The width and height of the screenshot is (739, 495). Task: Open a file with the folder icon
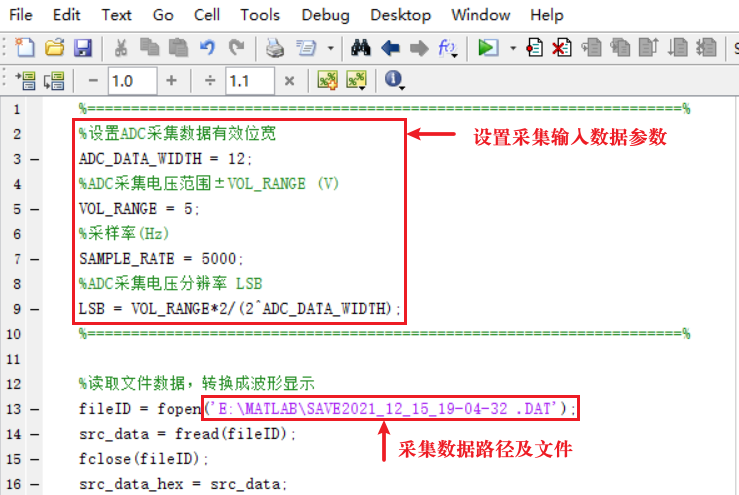[x=55, y=48]
